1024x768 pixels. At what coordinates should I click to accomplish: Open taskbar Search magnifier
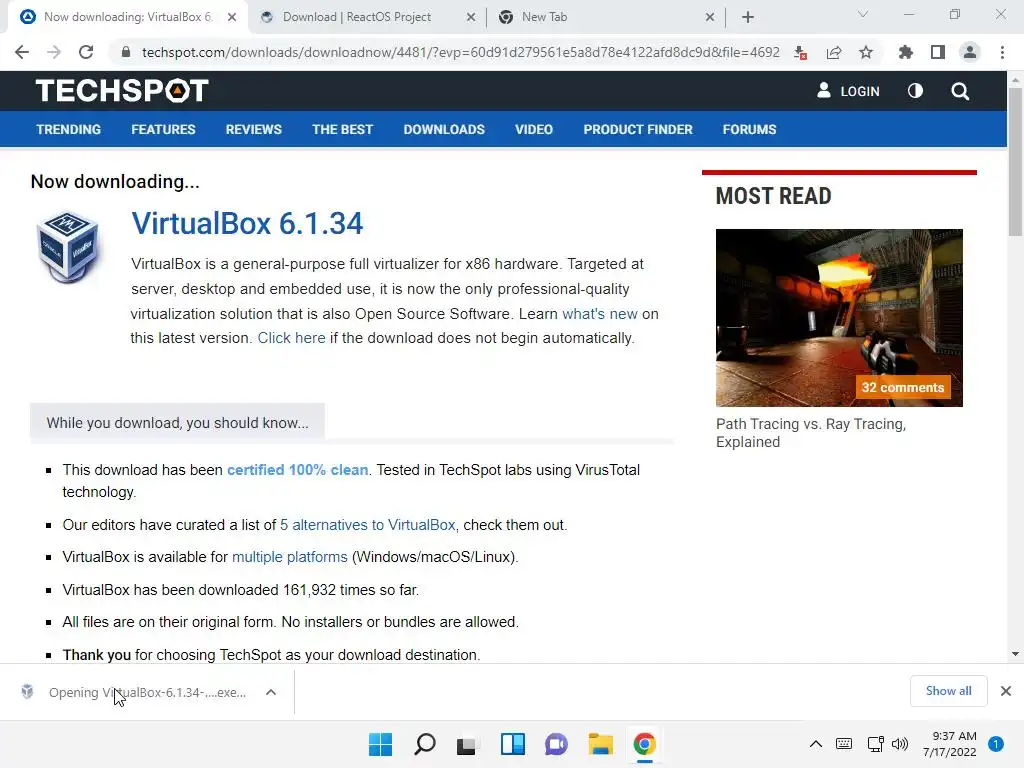pos(424,744)
